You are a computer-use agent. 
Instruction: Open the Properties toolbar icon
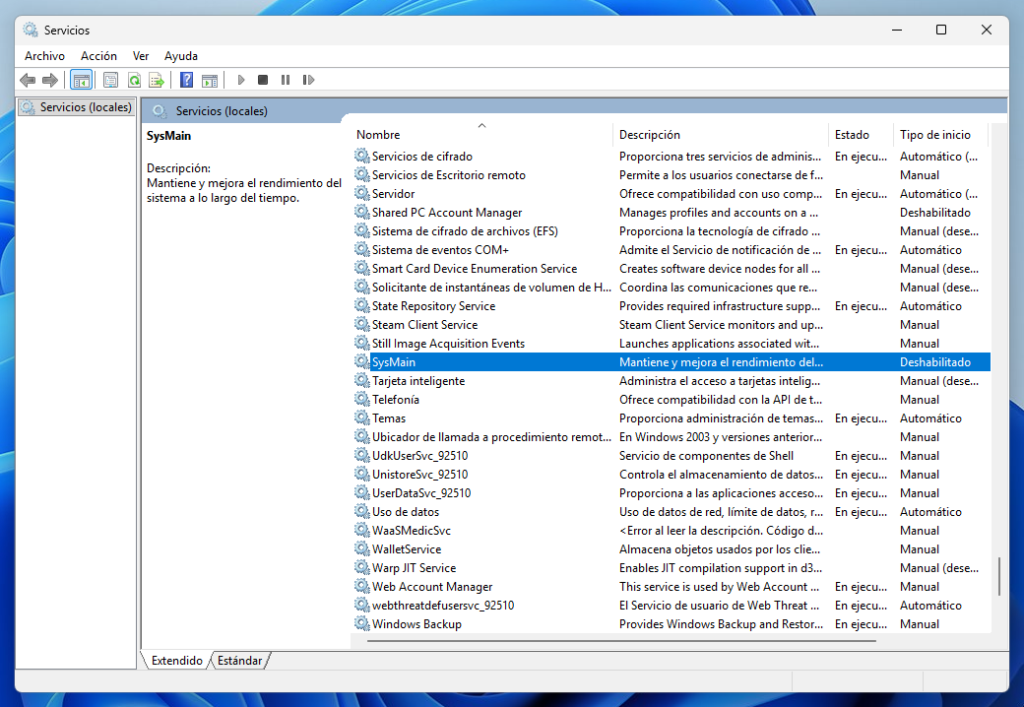pos(110,80)
